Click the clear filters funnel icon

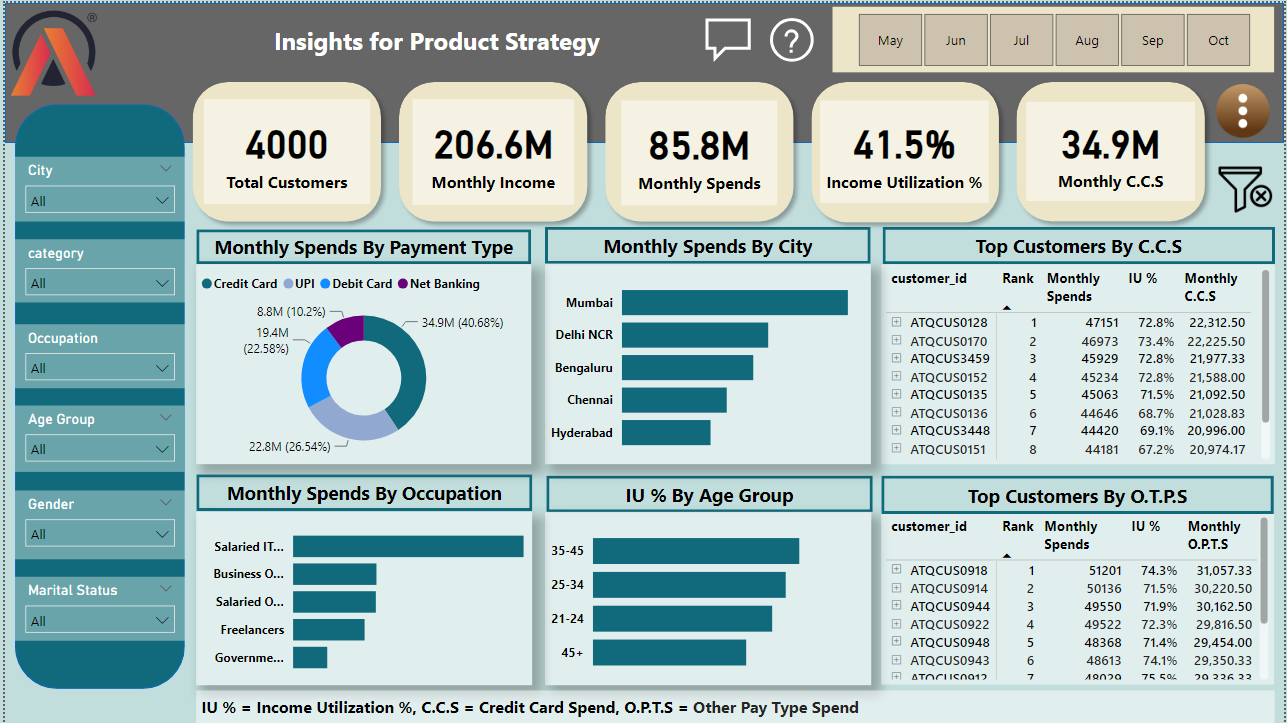1243,188
